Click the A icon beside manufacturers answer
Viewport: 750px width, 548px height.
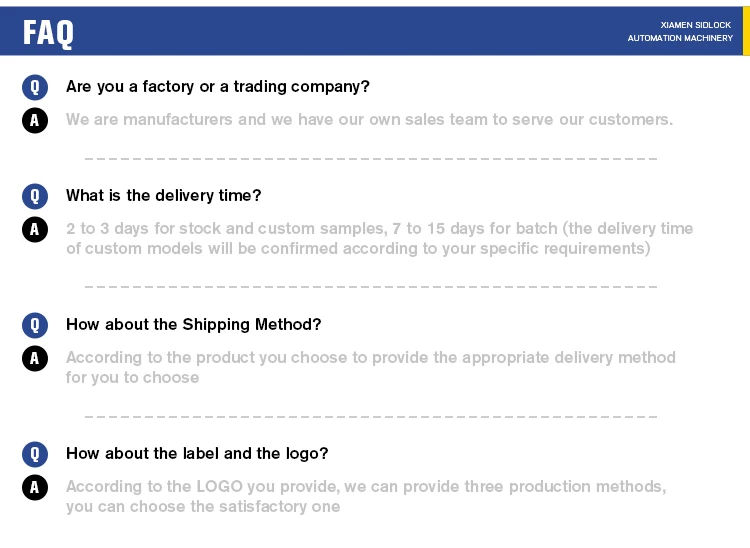point(34,121)
